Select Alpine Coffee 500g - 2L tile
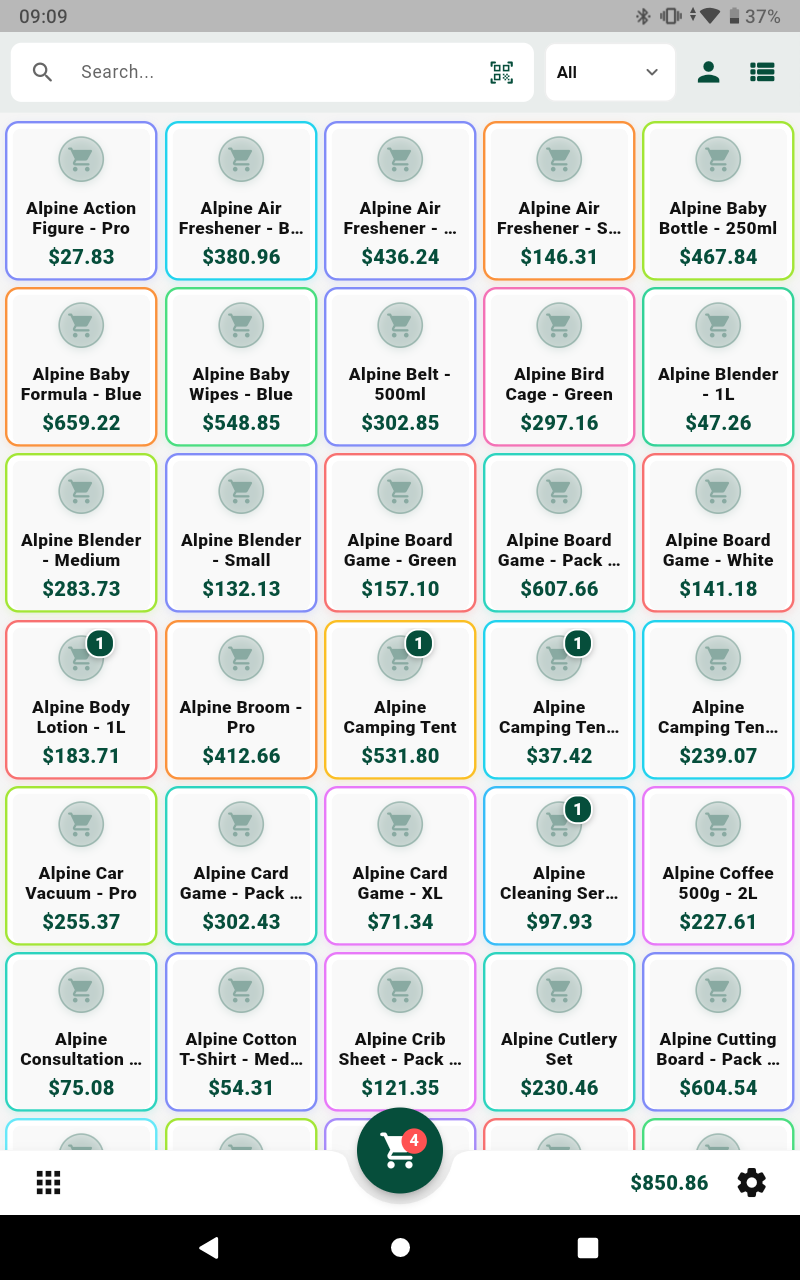800x1280 pixels. coord(718,866)
